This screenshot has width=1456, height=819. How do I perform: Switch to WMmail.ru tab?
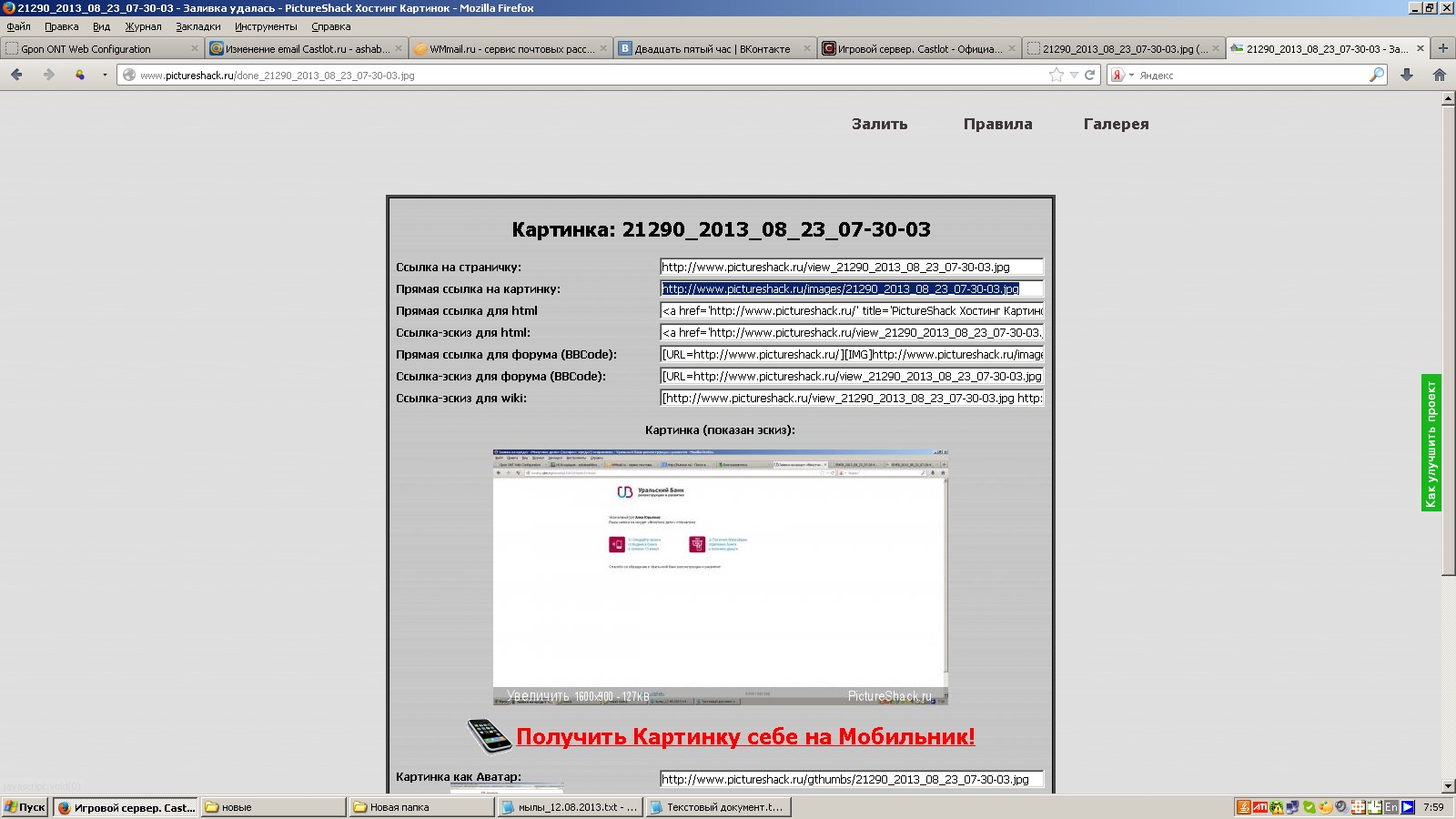510,49
